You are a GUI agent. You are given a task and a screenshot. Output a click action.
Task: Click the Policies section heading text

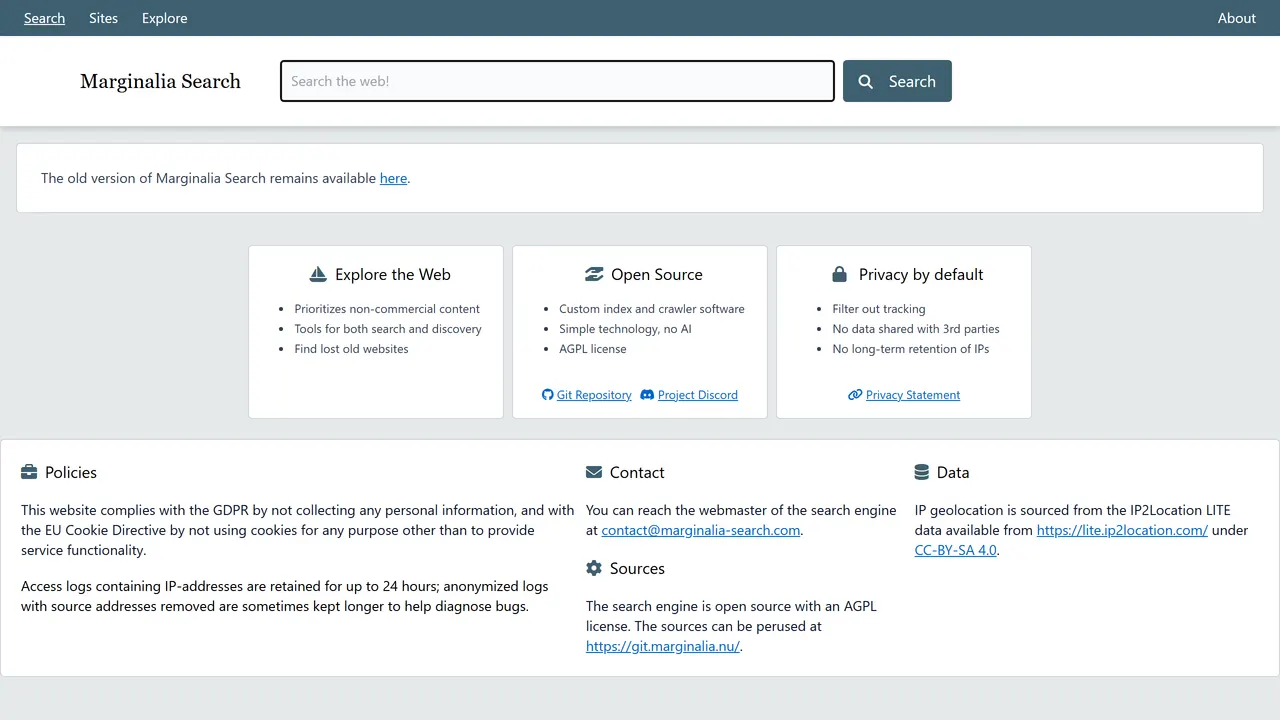71,472
